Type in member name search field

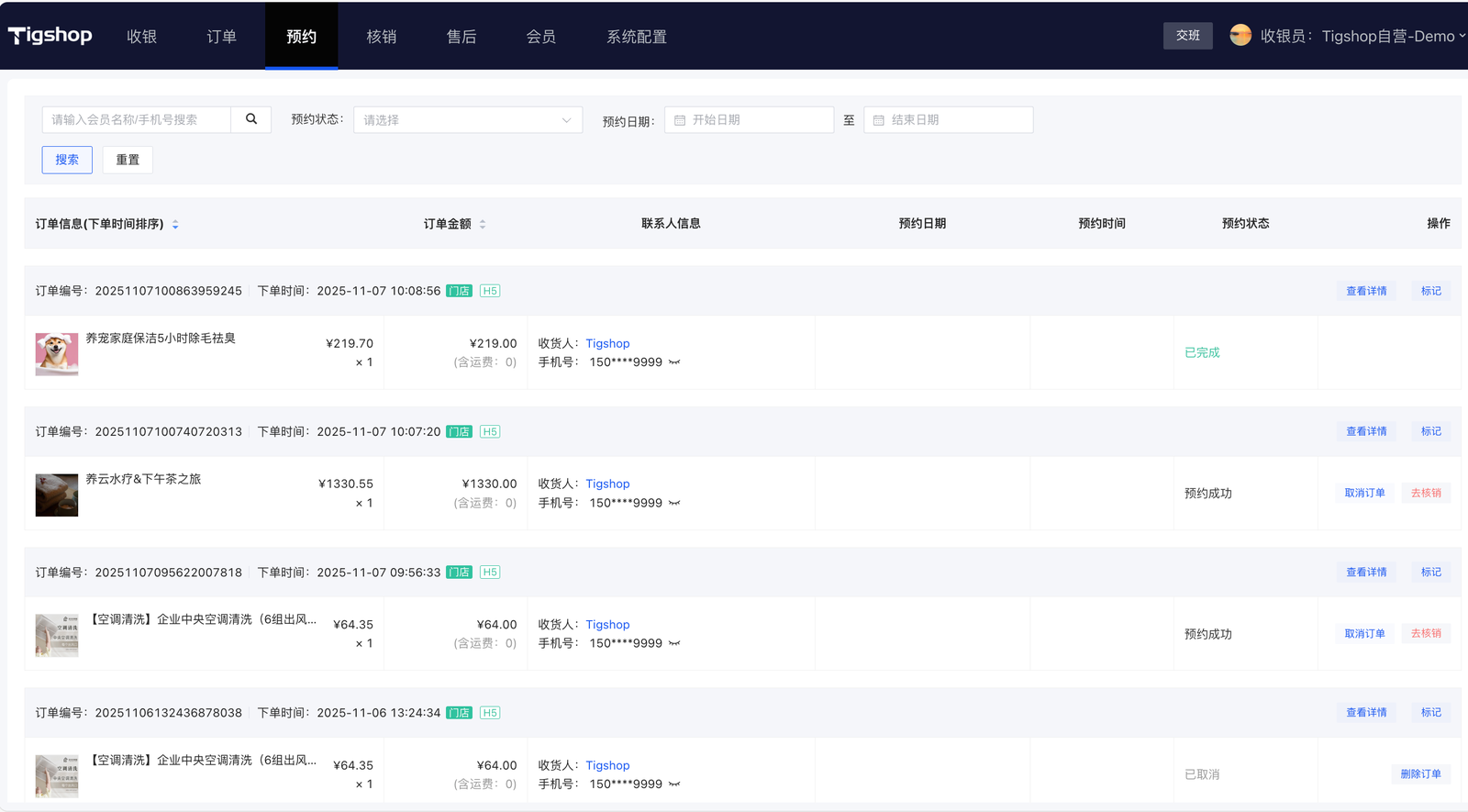click(137, 120)
